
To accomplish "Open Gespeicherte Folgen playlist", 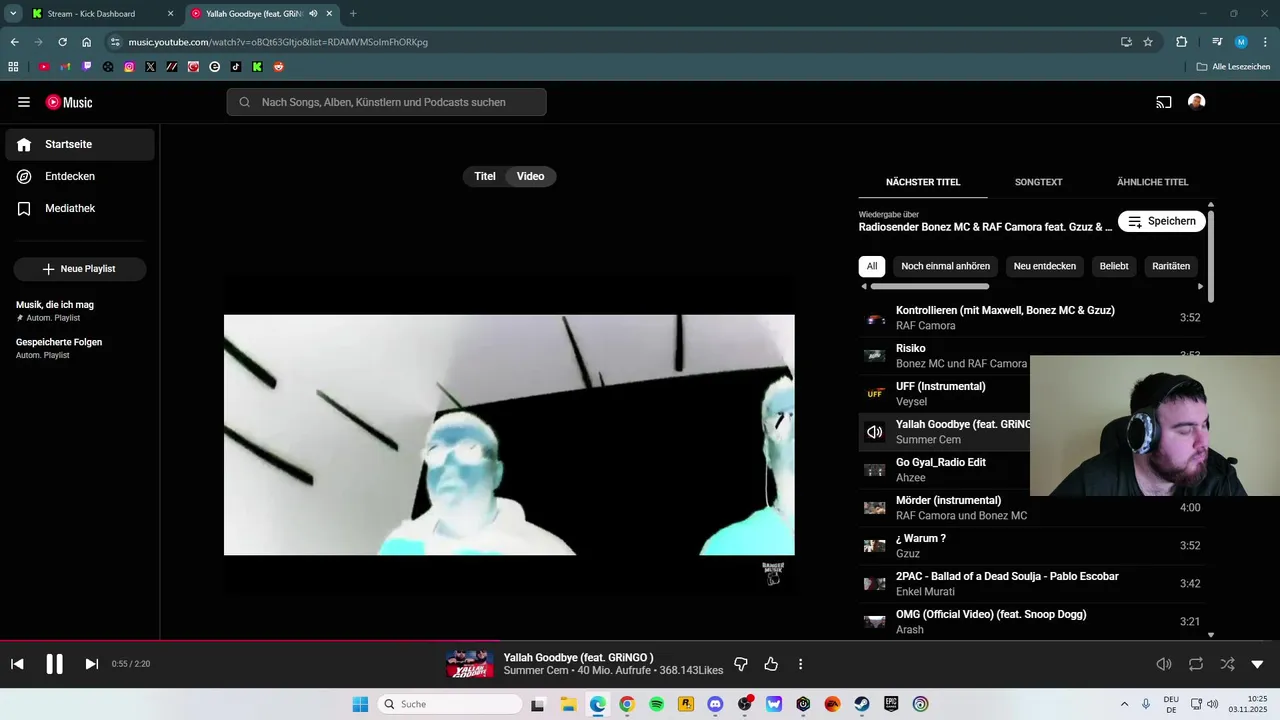I will point(80,348).
